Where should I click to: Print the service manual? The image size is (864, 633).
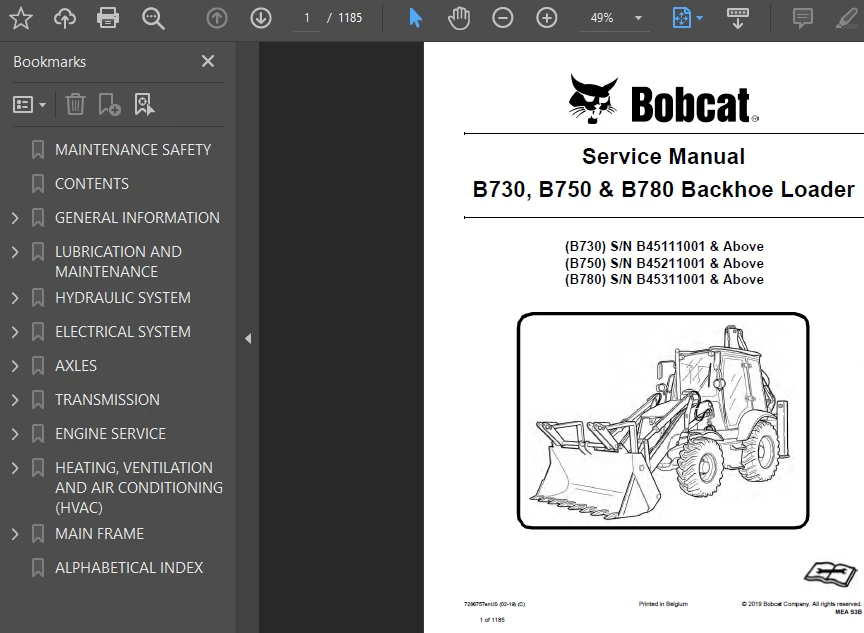click(x=108, y=17)
